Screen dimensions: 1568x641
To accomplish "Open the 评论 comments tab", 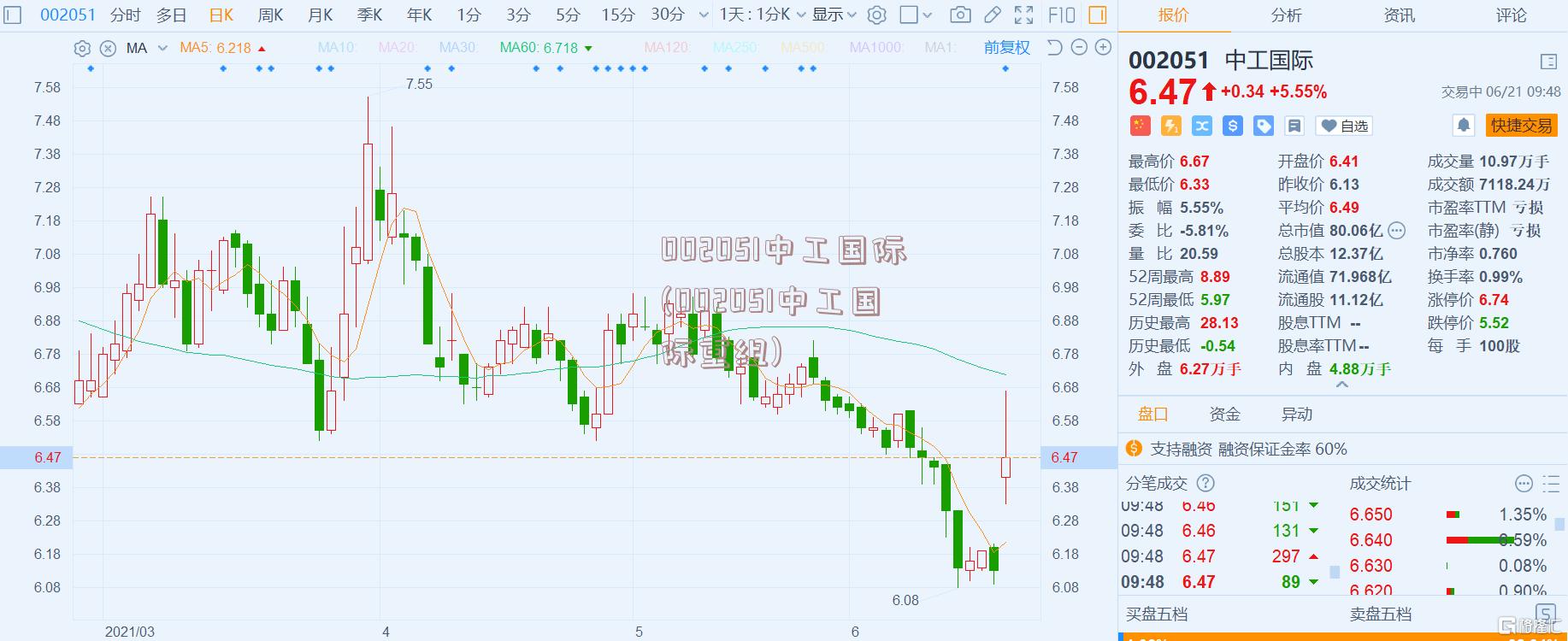I will 1512,15.
